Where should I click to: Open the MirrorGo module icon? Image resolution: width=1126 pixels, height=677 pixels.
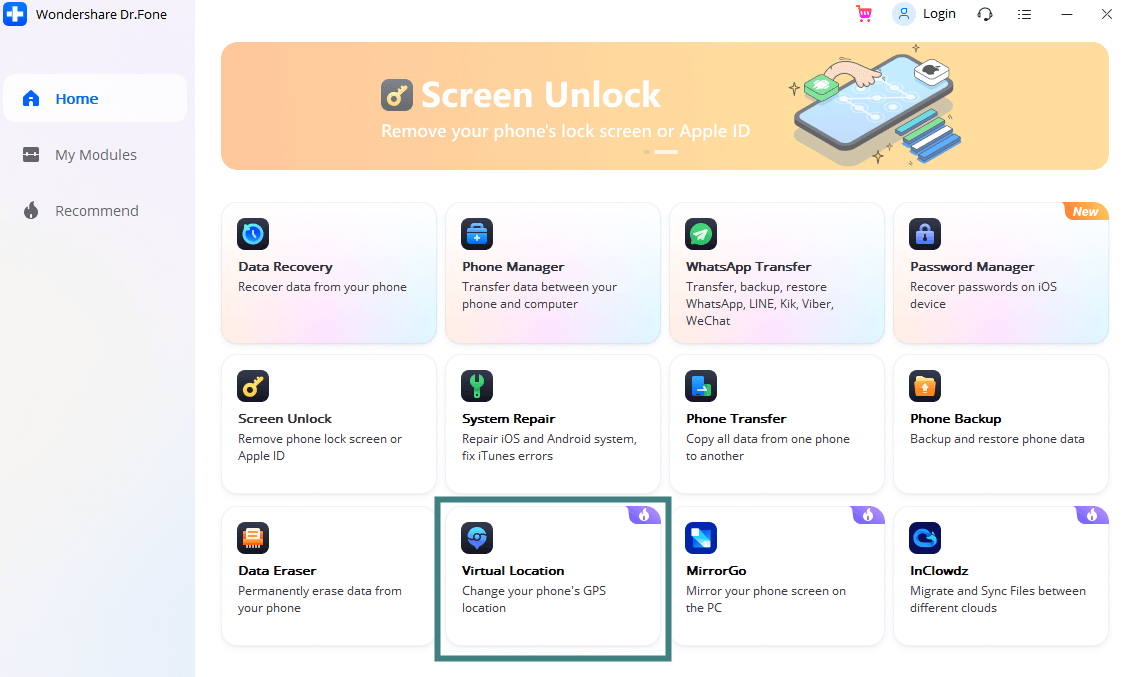coord(701,538)
